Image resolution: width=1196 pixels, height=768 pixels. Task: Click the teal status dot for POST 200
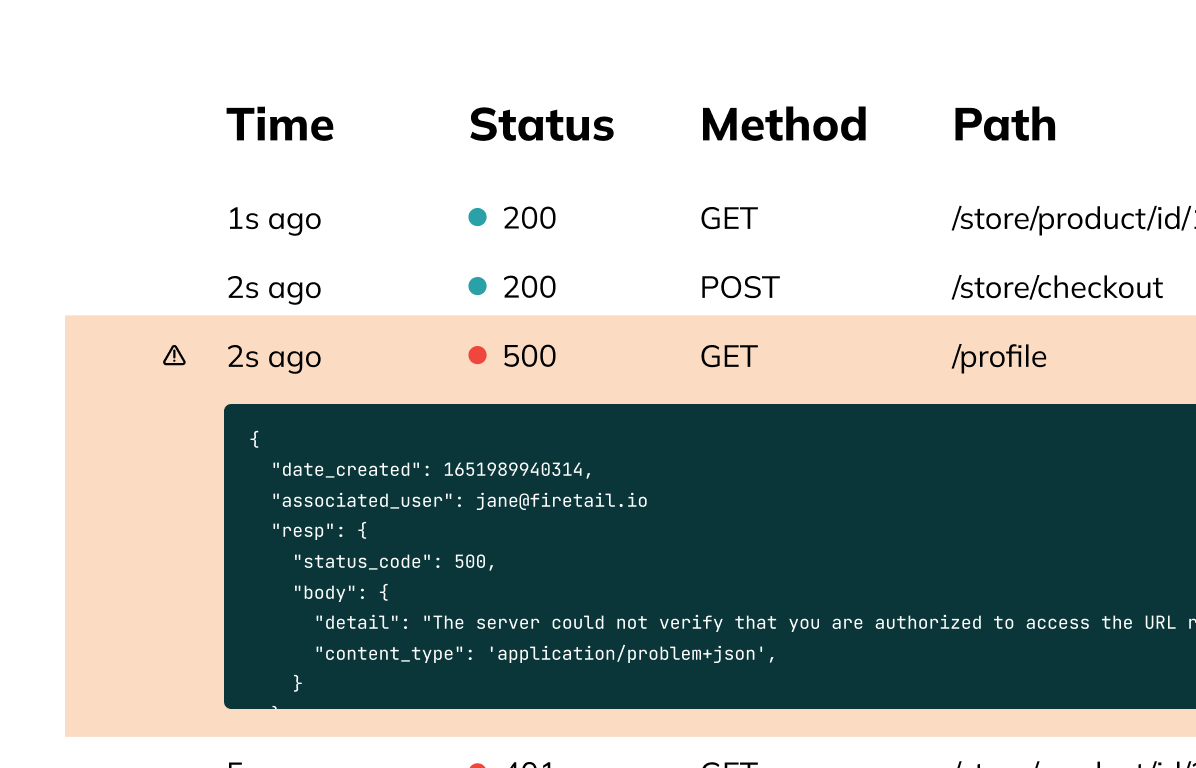477,286
